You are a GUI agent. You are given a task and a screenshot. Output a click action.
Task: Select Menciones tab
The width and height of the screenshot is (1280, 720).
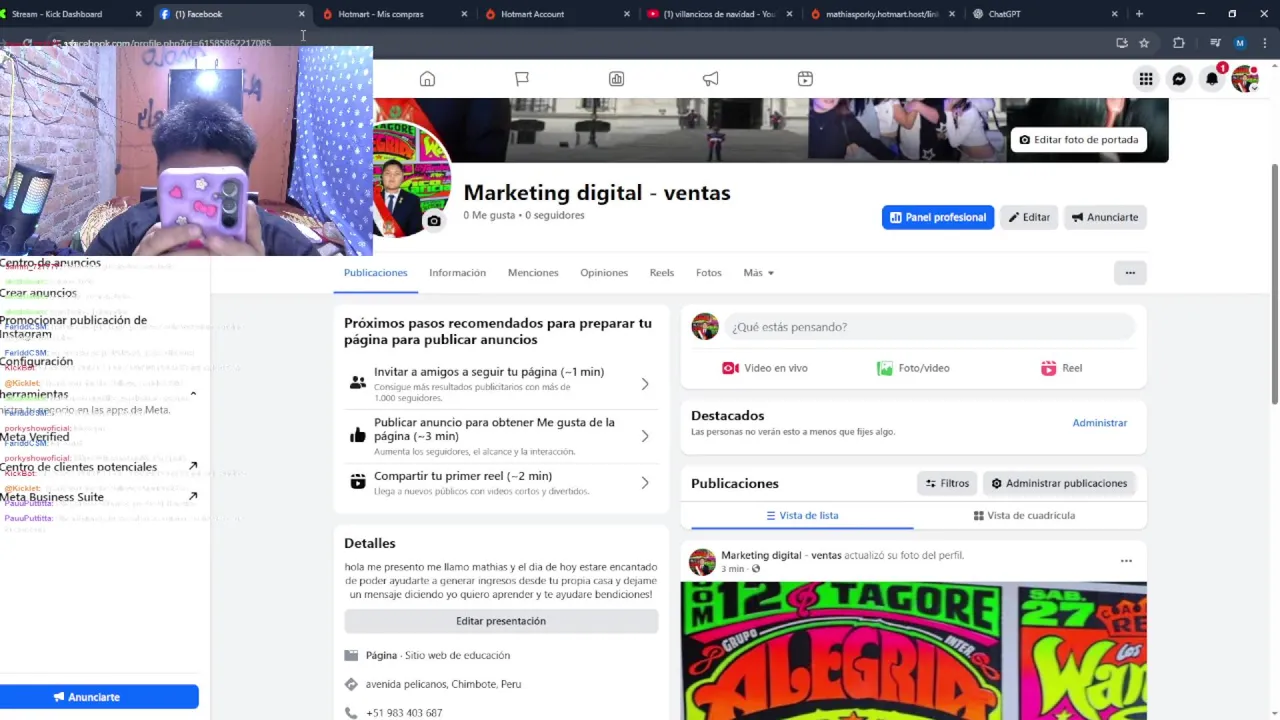[x=533, y=273]
